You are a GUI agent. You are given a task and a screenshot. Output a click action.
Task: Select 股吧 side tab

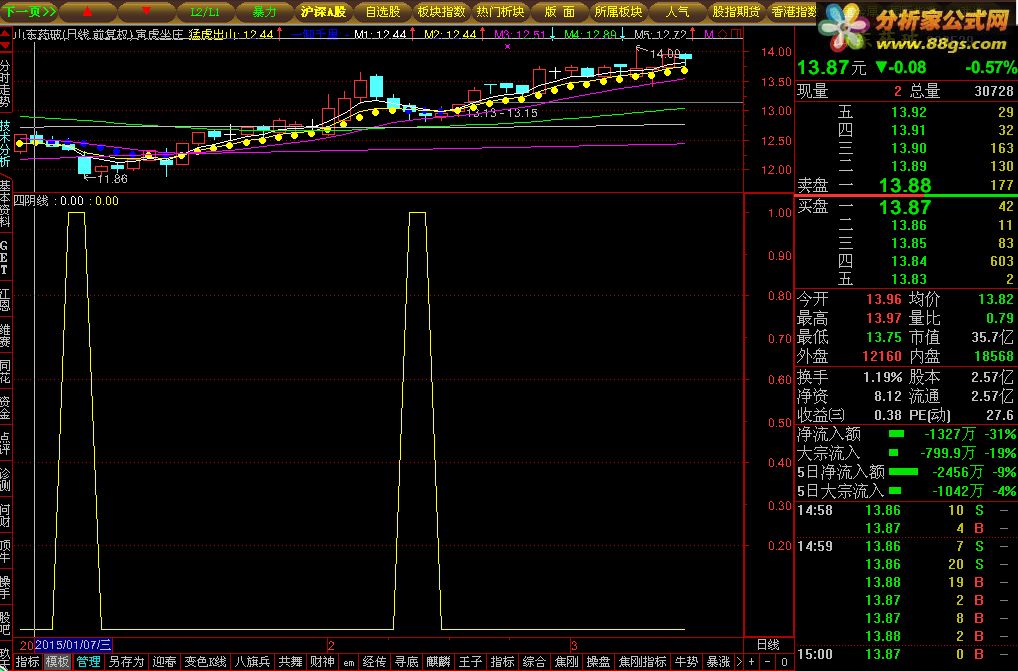click(x=5, y=622)
